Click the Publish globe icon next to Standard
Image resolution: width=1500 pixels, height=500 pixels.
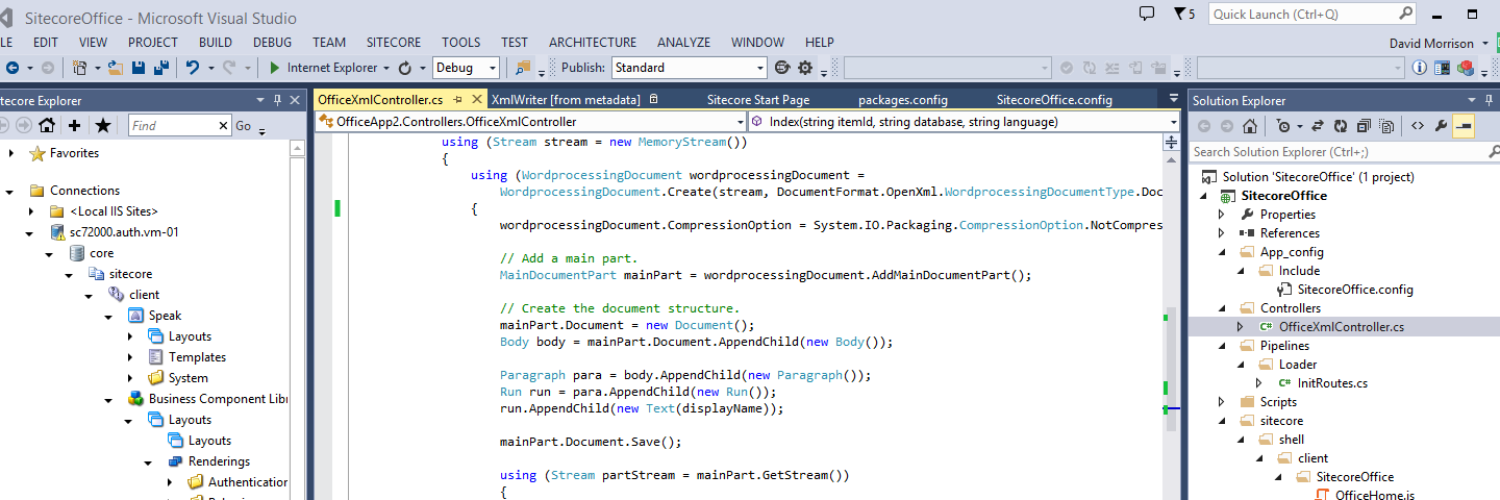coord(783,67)
